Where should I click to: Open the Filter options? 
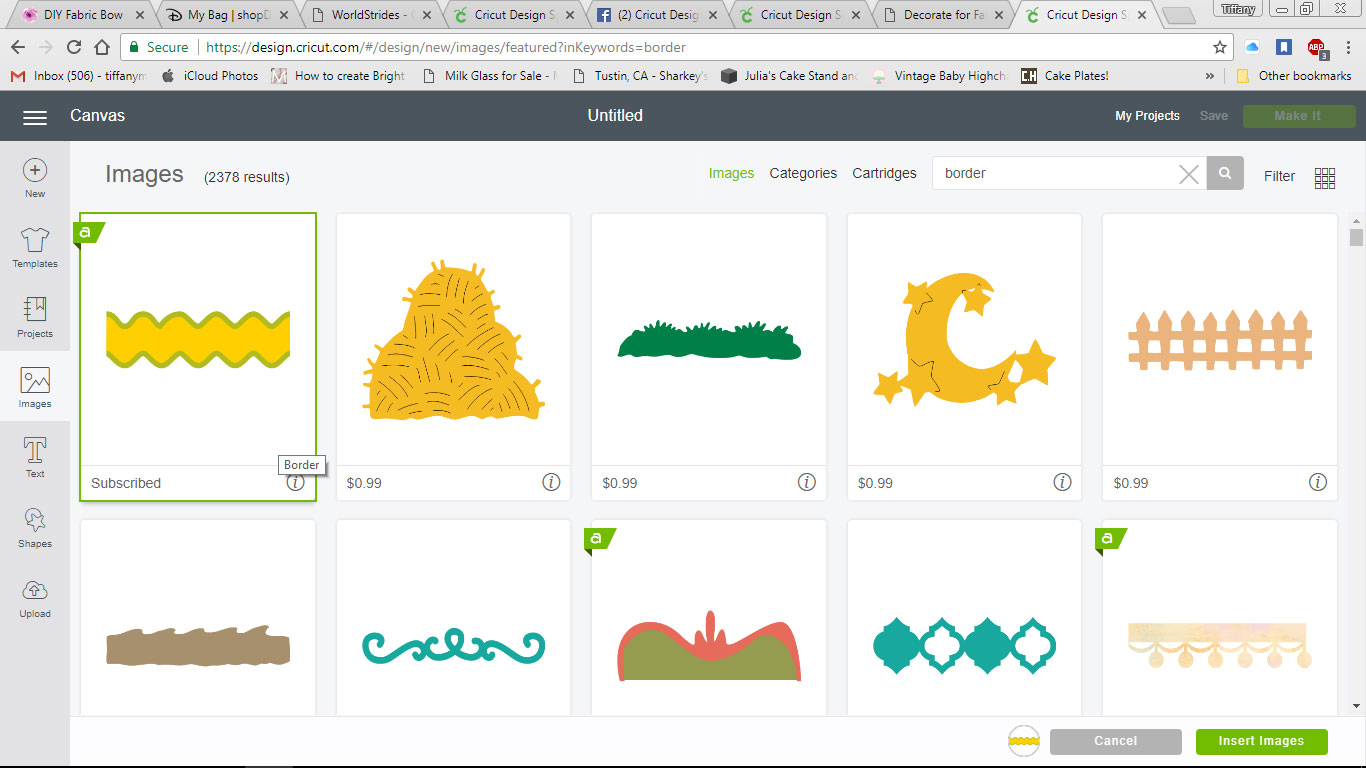(1279, 176)
